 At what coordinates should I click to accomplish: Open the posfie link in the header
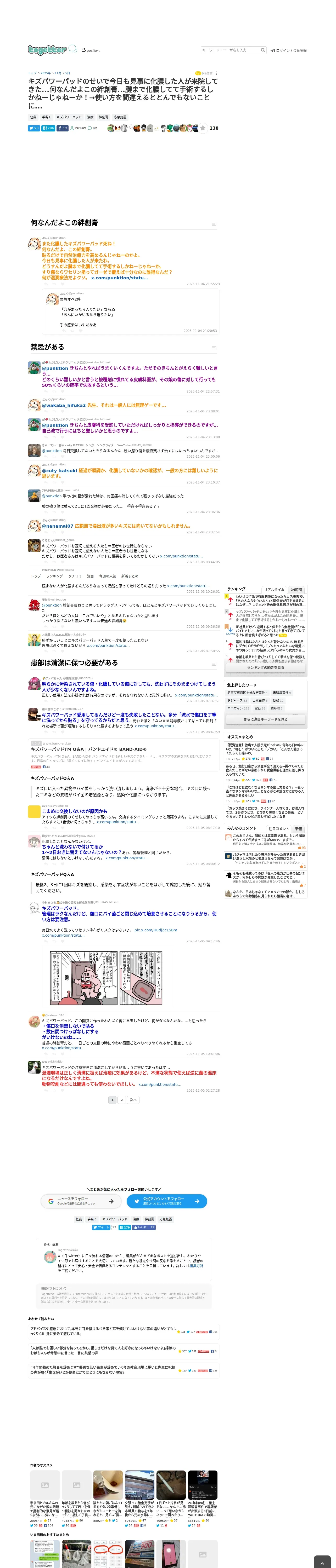pyautogui.click(x=91, y=50)
